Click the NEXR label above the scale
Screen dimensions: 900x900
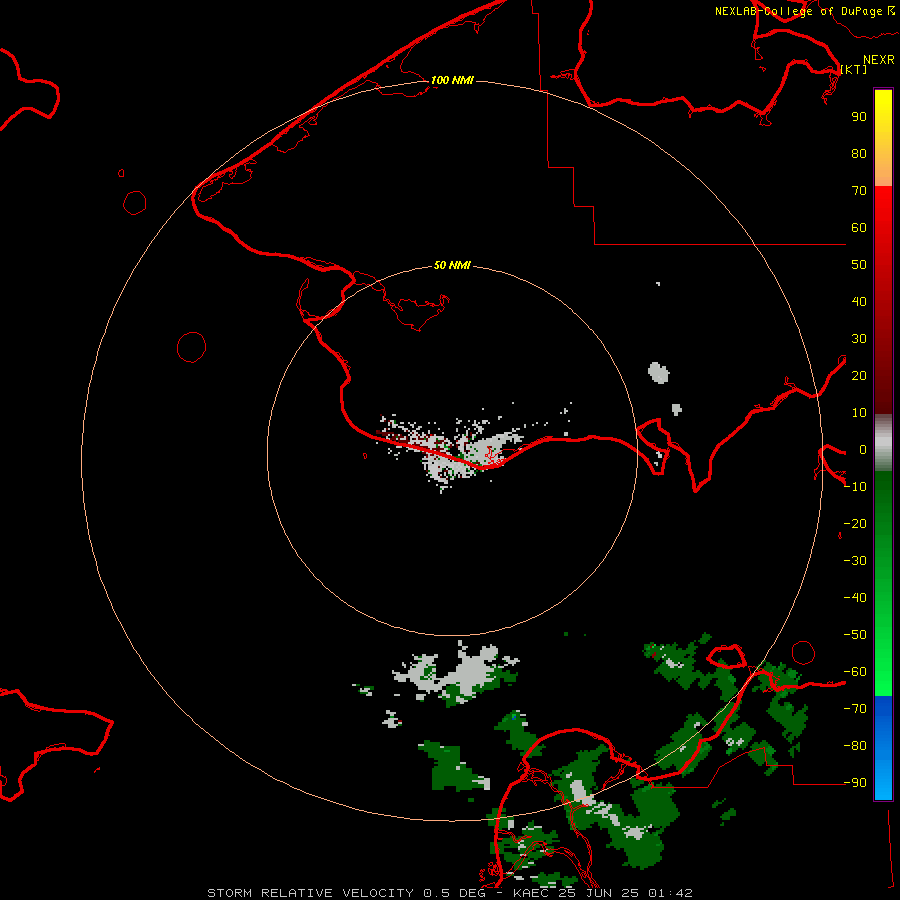(x=878, y=59)
